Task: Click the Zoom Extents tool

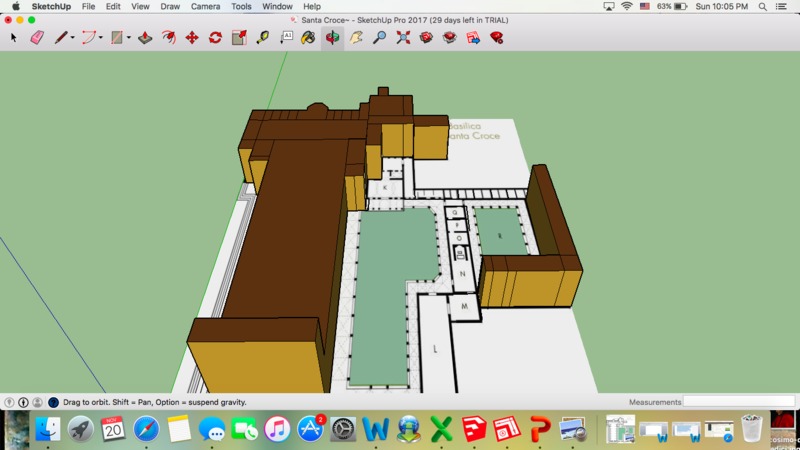Action: pyautogui.click(x=403, y=37)
